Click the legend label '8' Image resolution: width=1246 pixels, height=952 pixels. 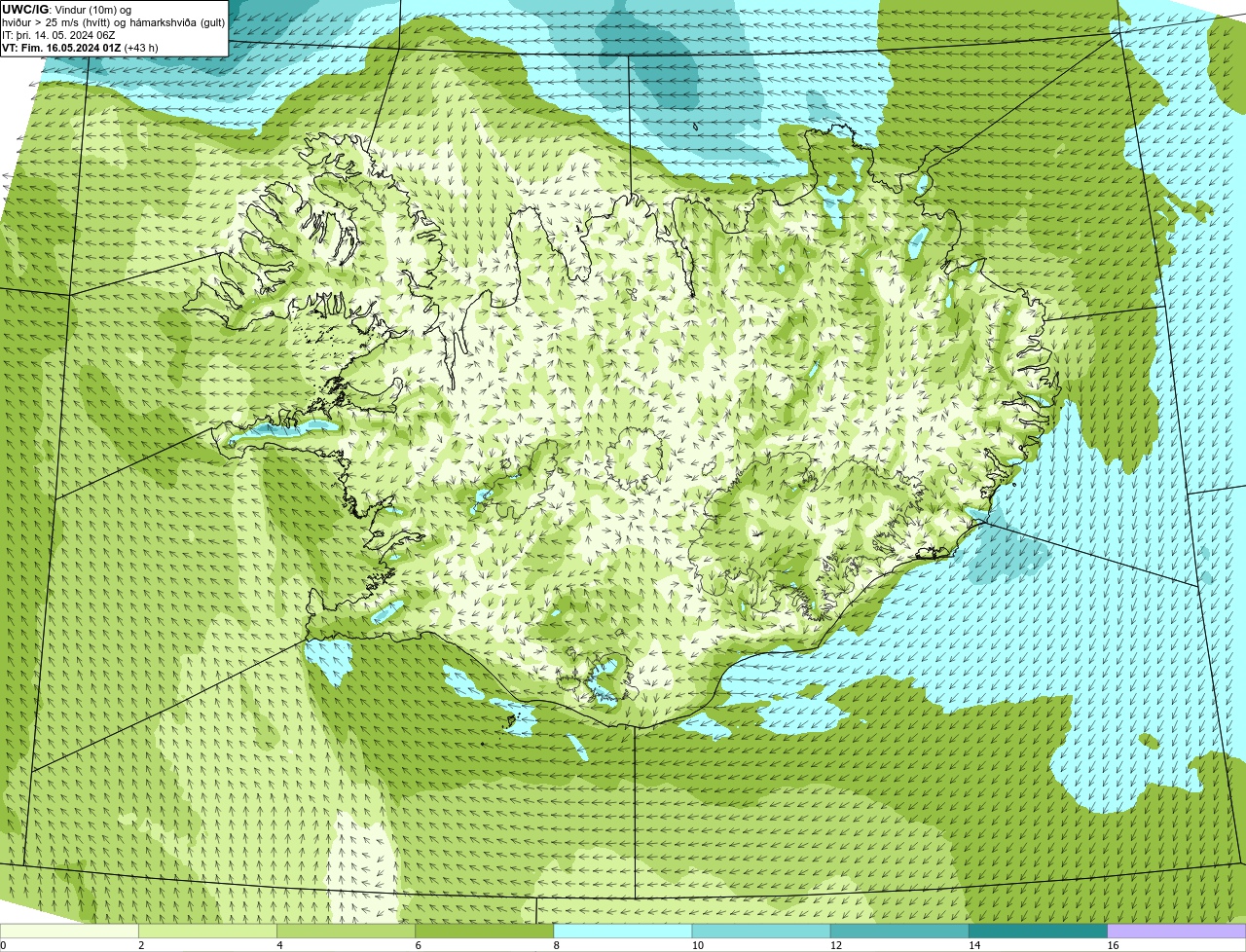coord(557,945)
